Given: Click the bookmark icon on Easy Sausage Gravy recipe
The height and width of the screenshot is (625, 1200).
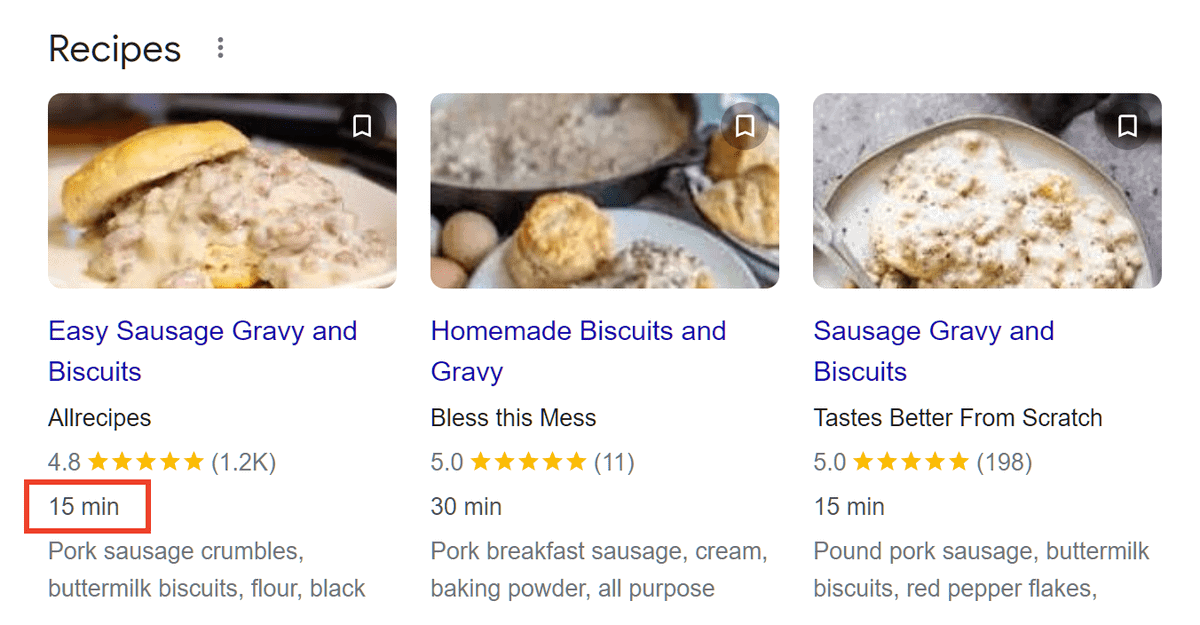Looking at the screenshot, I should 361,125.
